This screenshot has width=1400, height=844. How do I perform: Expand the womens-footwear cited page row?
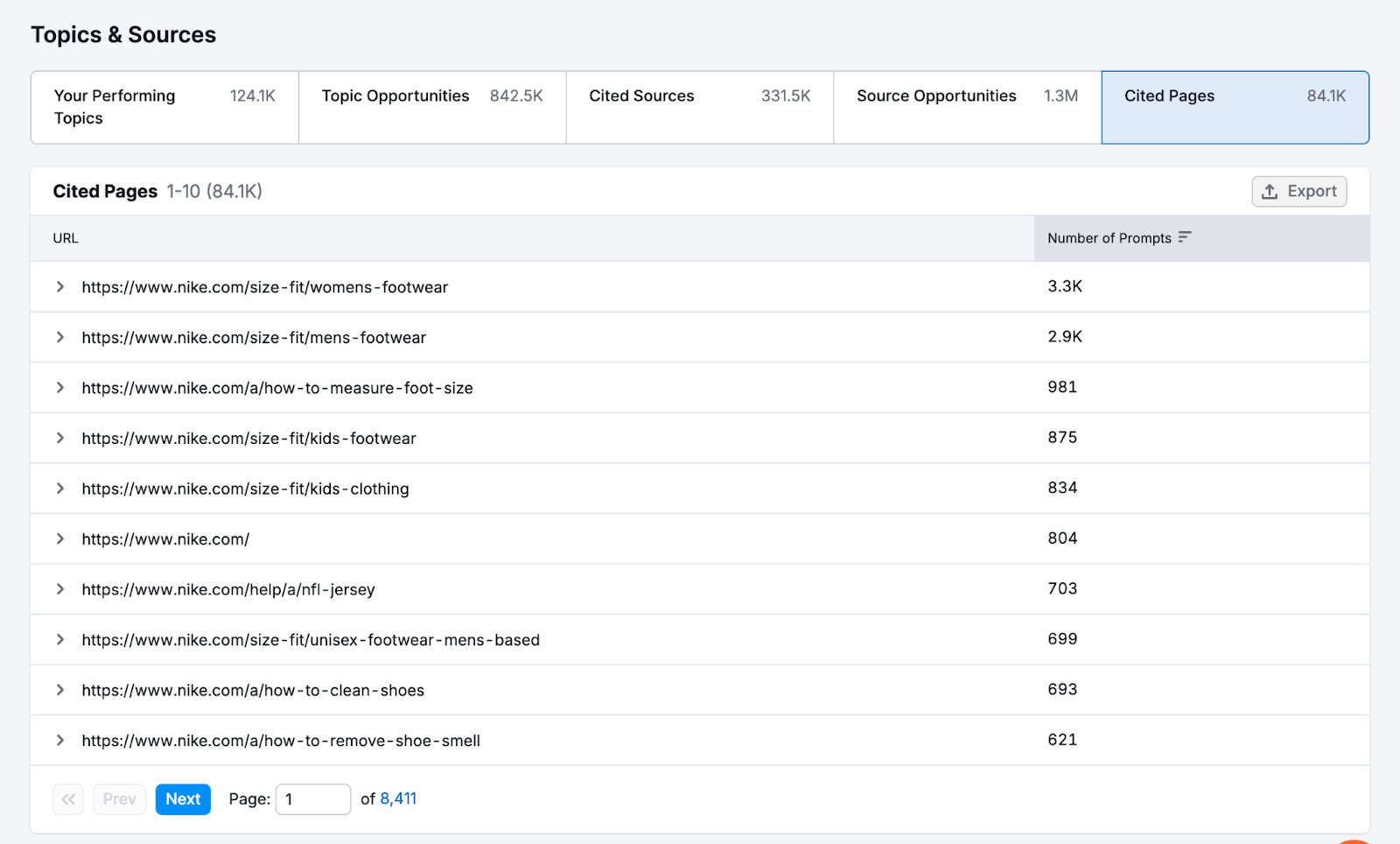point(59,286)
